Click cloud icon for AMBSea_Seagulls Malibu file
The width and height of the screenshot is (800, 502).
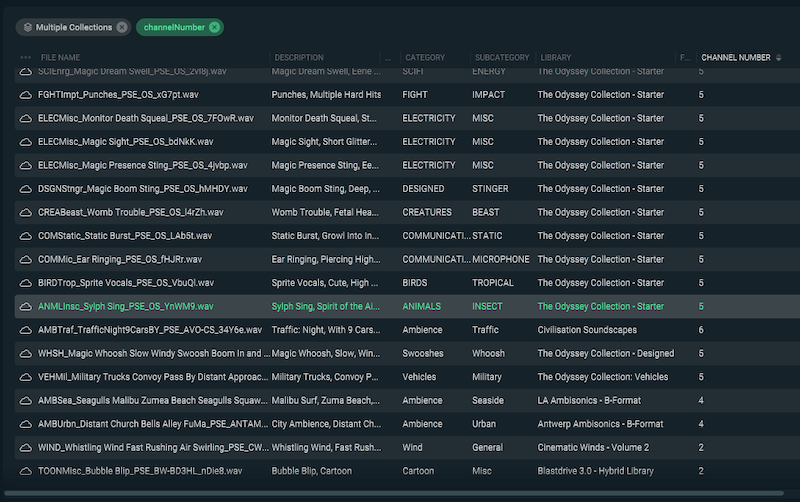pyautogui.click(x=26, y=400)
